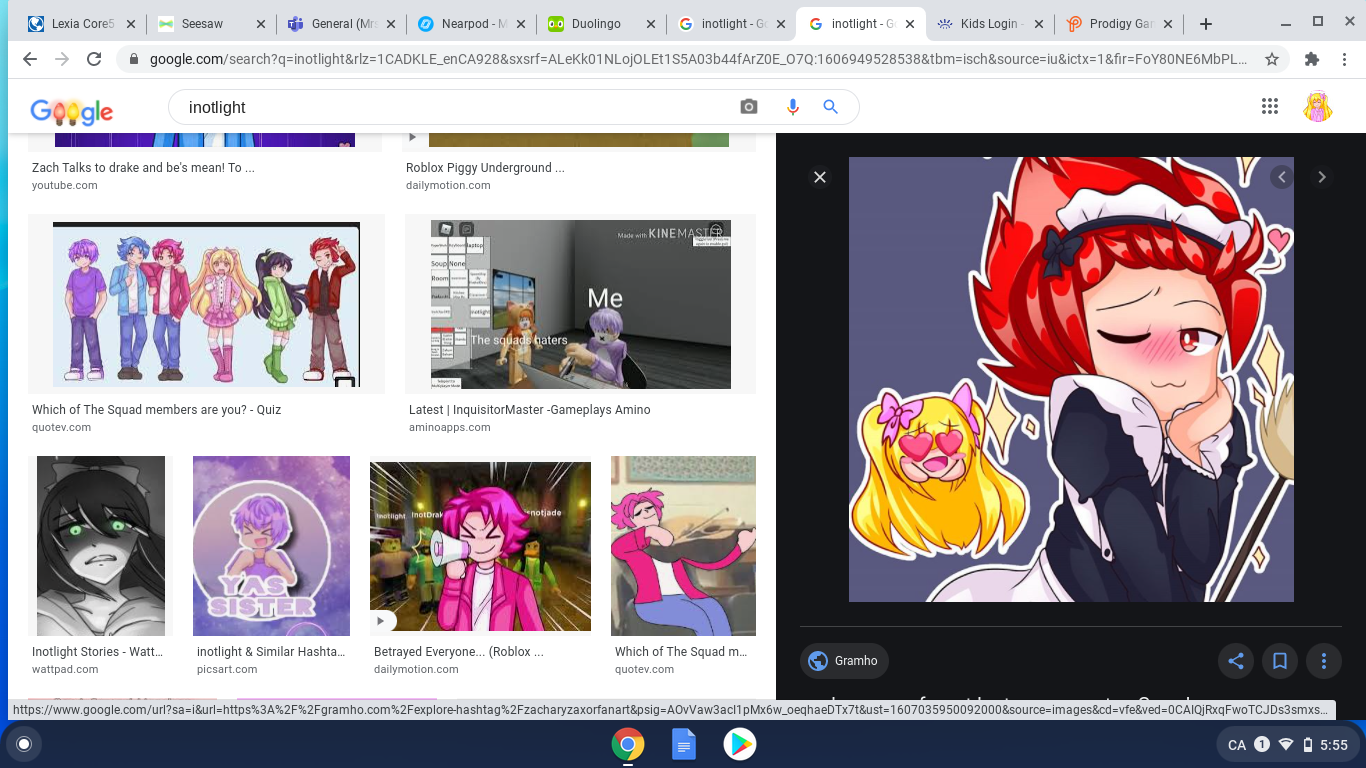Save previewed image to collection
This screenshot has width=1366, height=768.
coord(1280,661)
